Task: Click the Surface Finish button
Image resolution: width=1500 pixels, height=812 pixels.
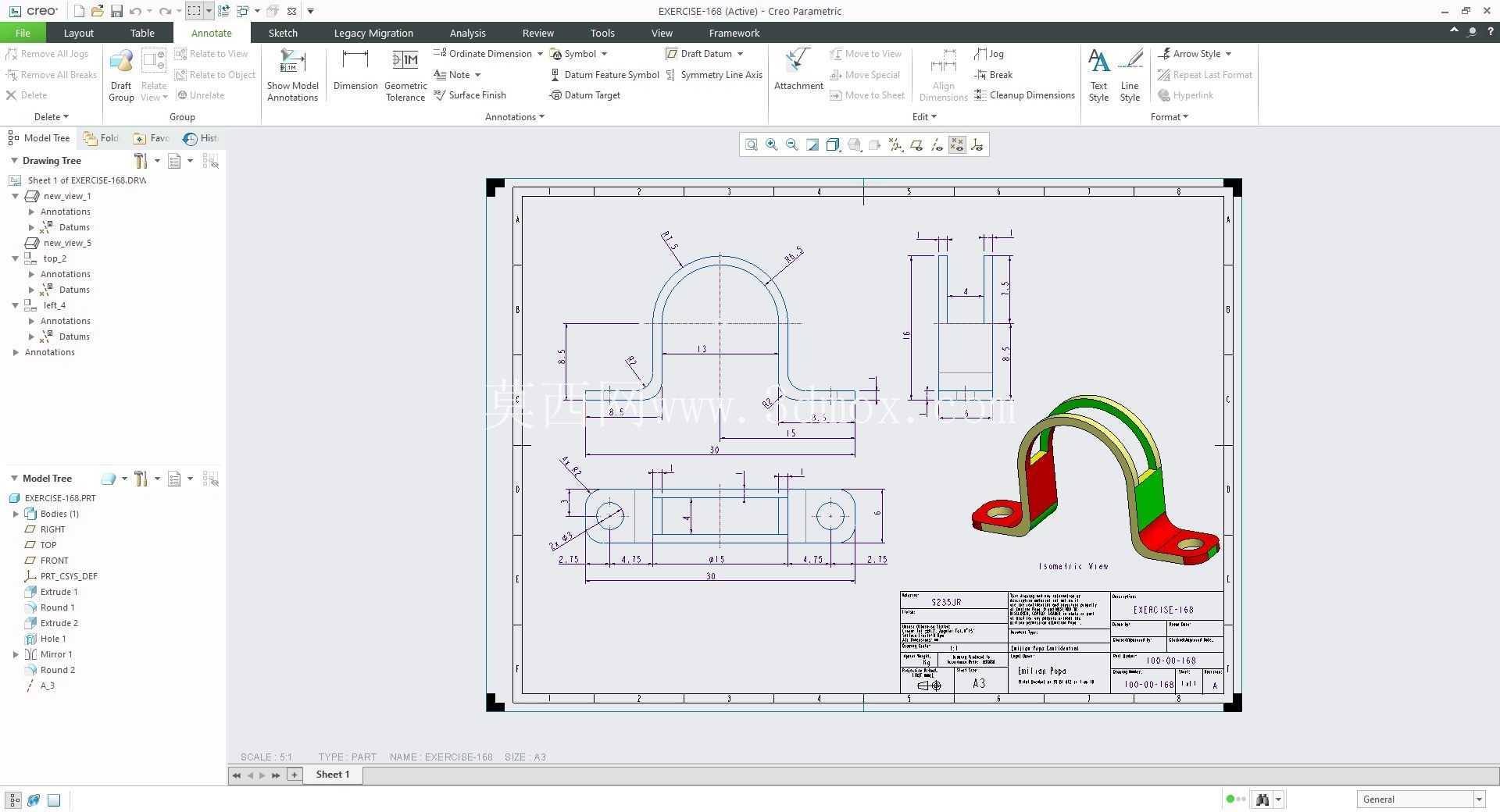Action: pos(470,95)
